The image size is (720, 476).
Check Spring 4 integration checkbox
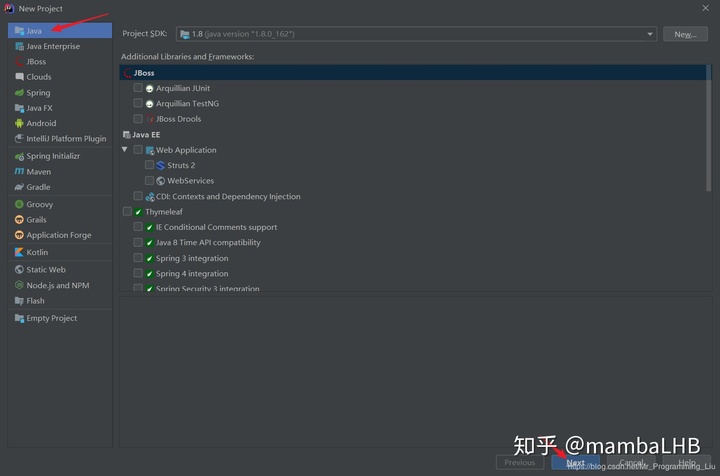pos(138,273)
